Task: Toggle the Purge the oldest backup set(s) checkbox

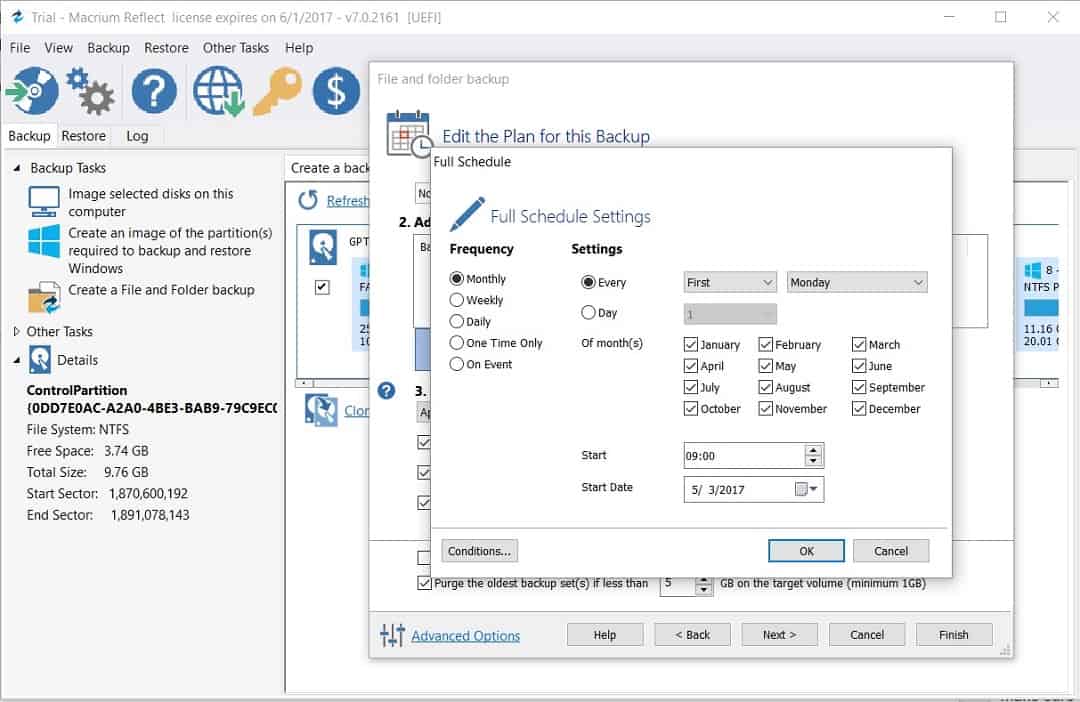Action: [x=424, y=583]
